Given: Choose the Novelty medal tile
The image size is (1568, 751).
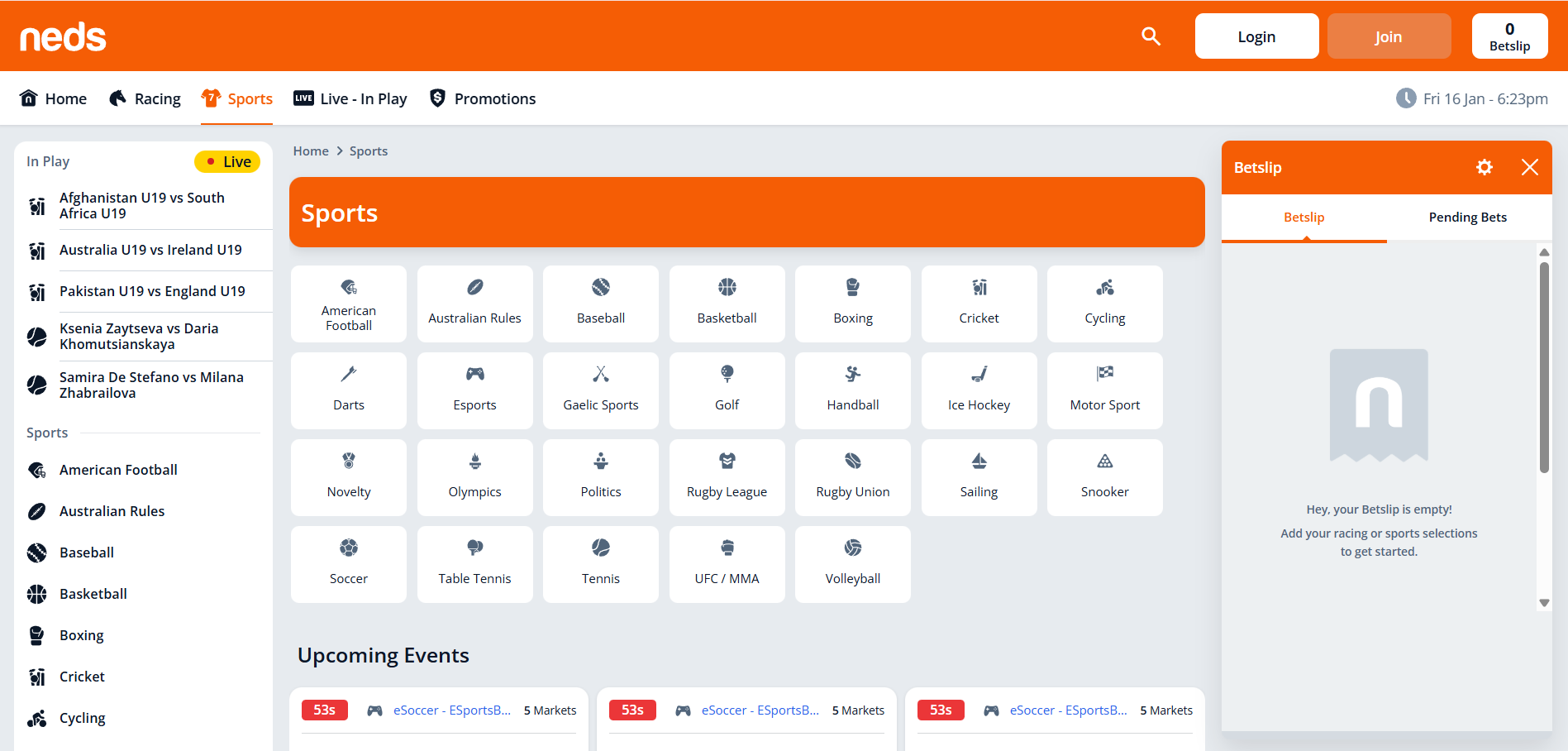Looking at the screenshot, I should [349, 477].
